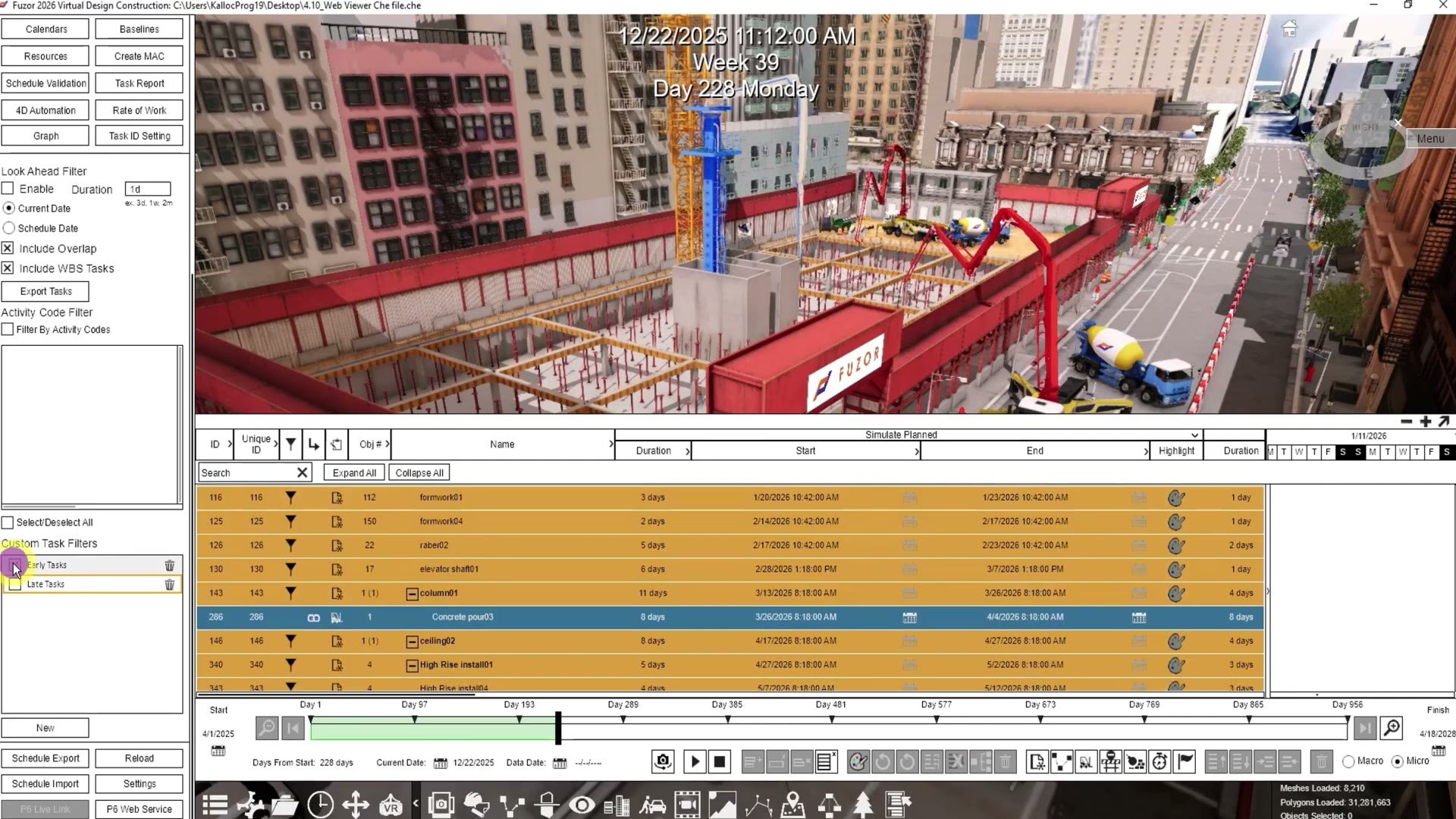Viewport: 1456px width, 819px height.
Task: Enable the Late Tasks filter checkbox
Action: click(x=15, y=585)
